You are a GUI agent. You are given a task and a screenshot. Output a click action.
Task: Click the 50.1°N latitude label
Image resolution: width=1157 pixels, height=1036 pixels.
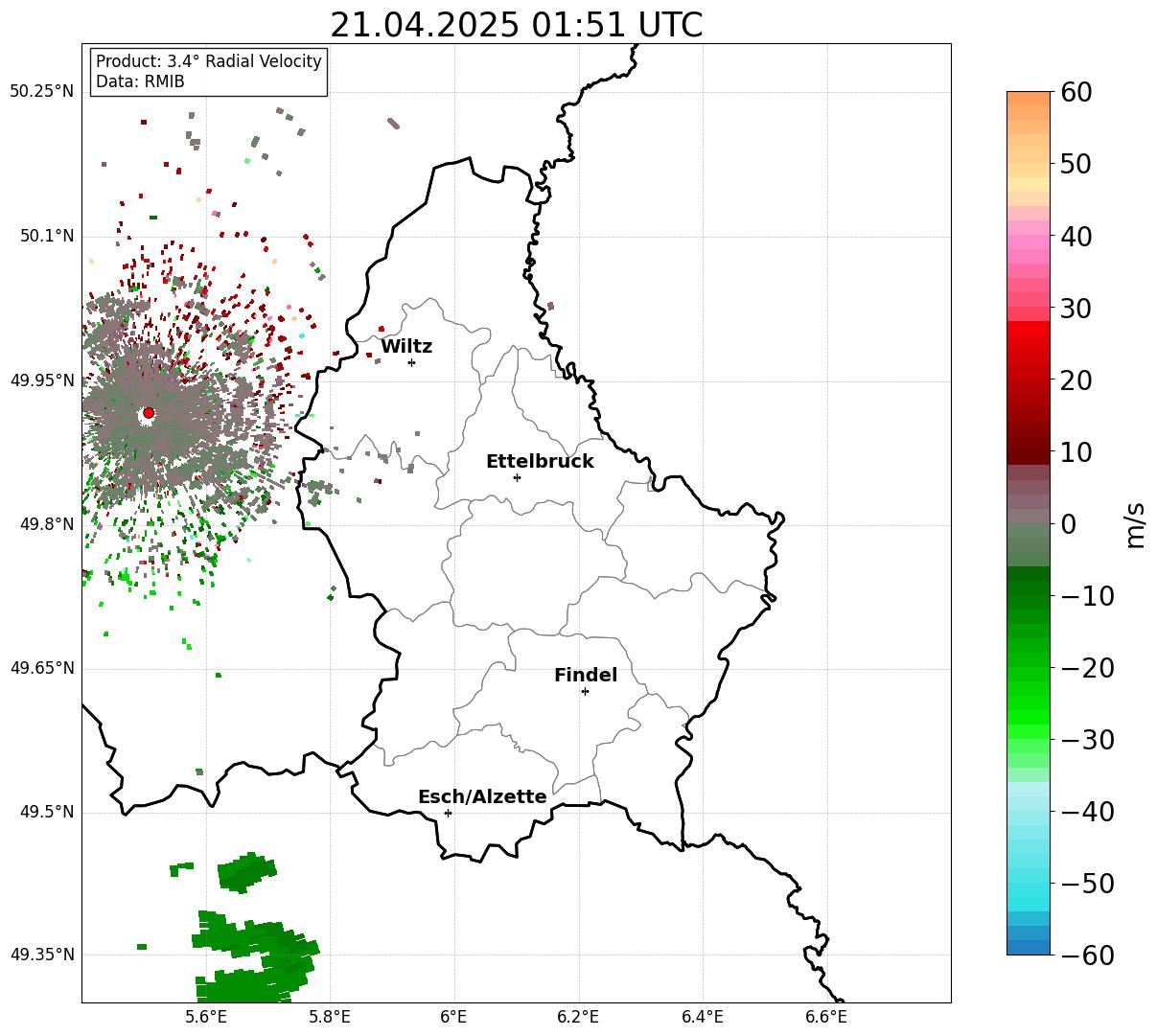[x=46, y=236]
